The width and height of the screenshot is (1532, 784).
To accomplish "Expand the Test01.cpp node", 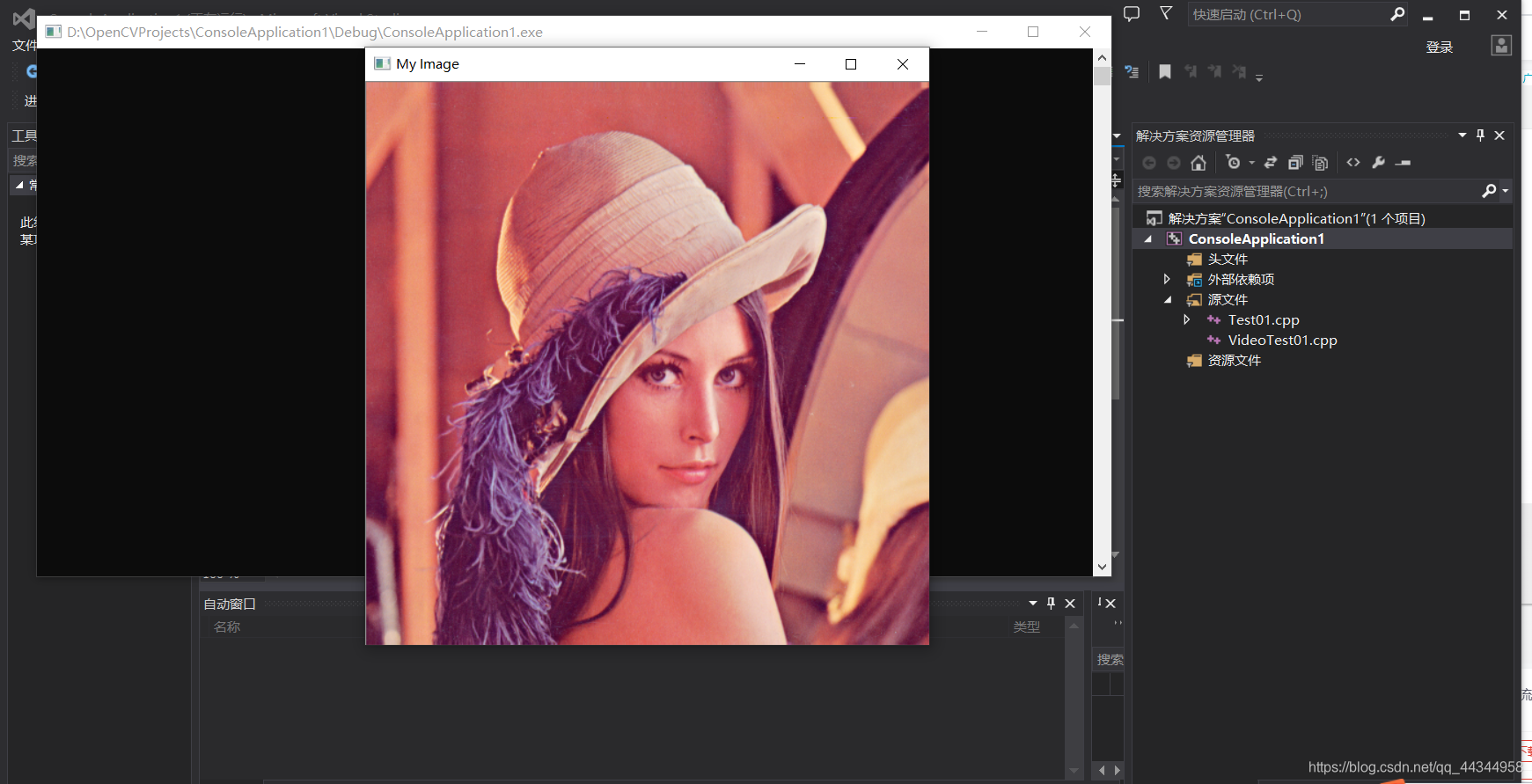I will [x=1187, y=319].
